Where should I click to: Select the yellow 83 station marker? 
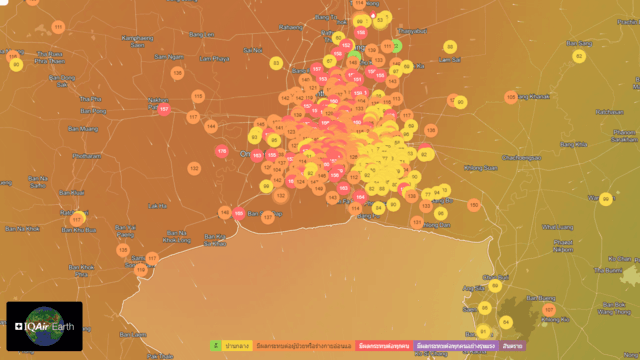(276, 63)
